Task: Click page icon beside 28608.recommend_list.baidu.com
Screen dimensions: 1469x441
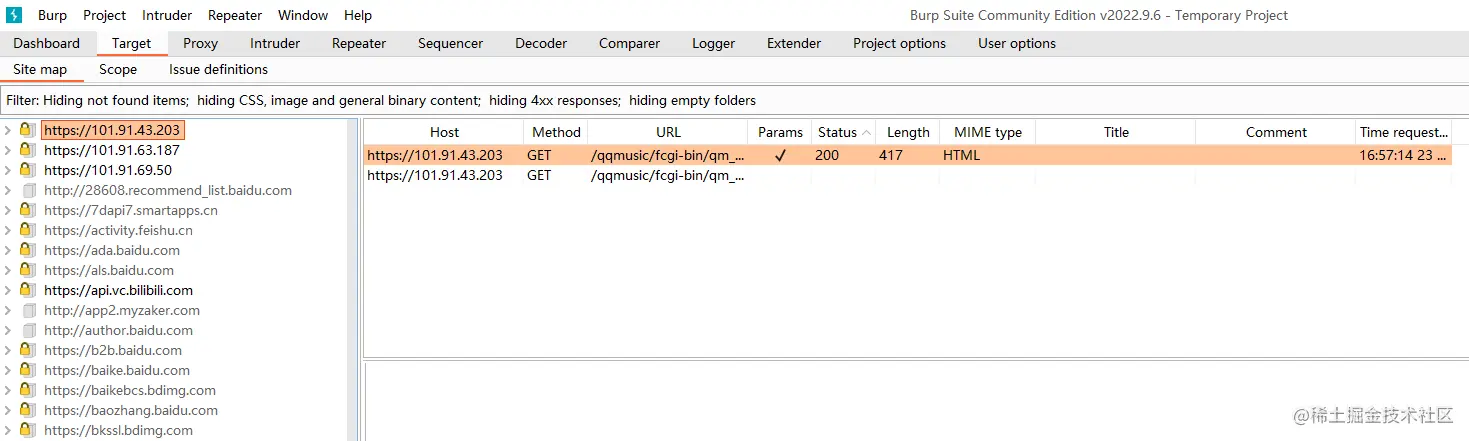Action: 28,190
